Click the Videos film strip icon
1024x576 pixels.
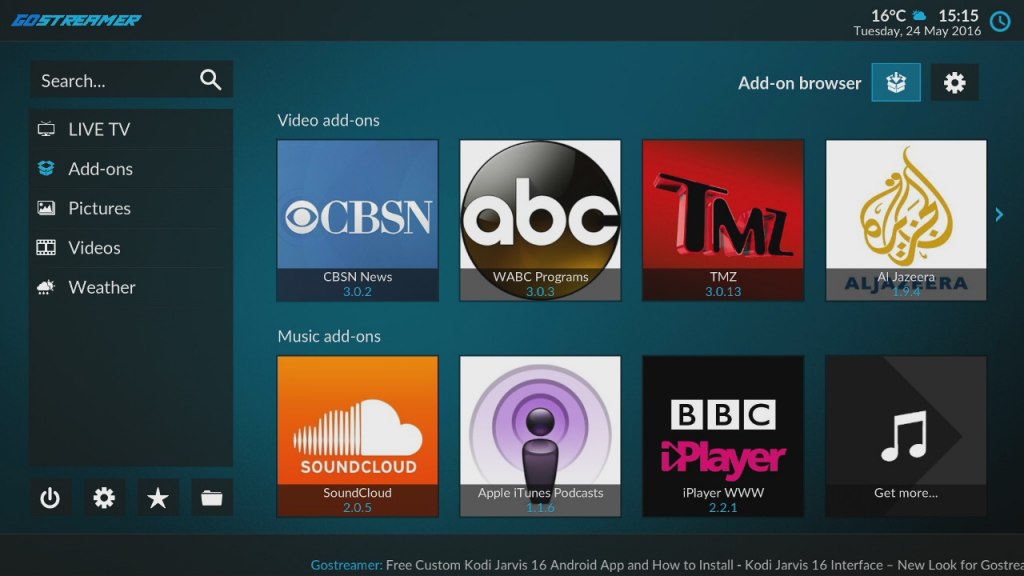[x=46, y=248]
